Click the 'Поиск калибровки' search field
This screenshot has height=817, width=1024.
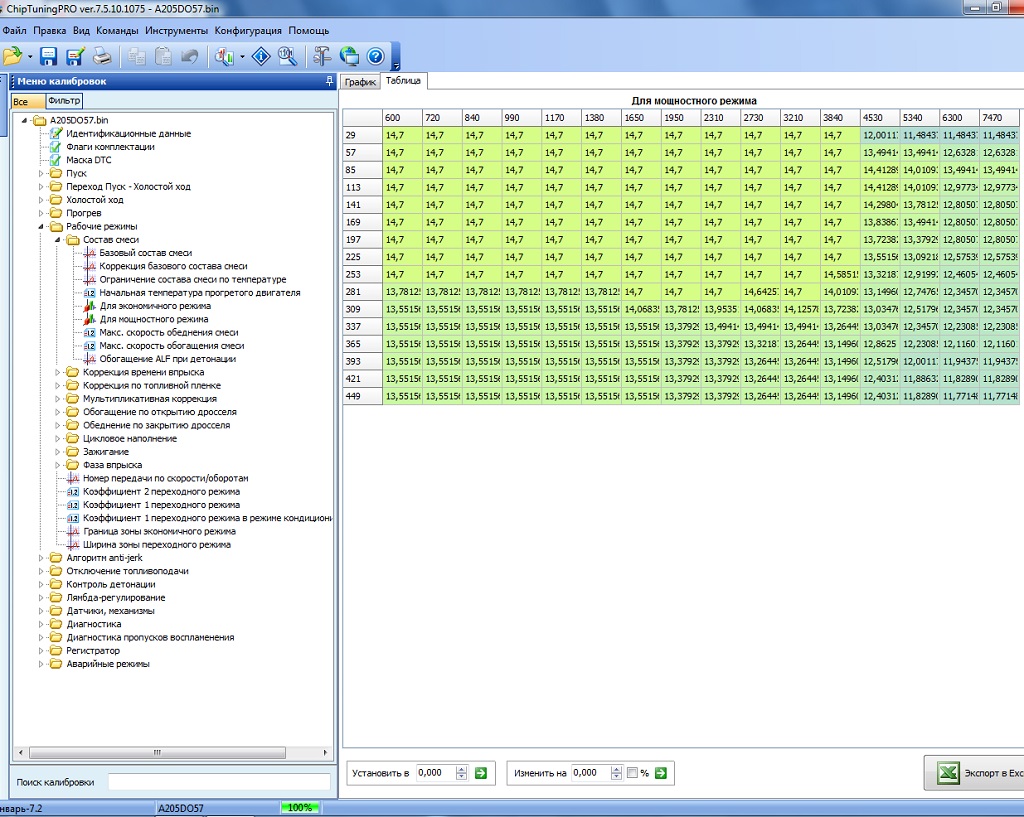click(218, 782)
